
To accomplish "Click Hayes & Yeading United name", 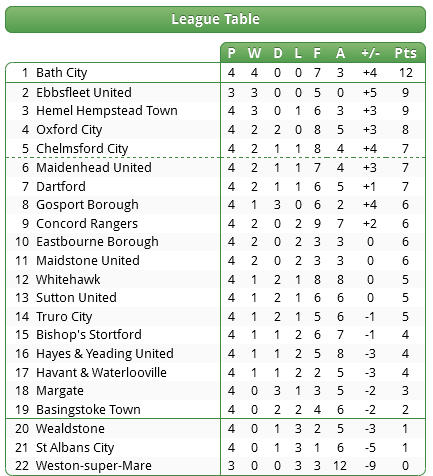I will click(105, 354).
